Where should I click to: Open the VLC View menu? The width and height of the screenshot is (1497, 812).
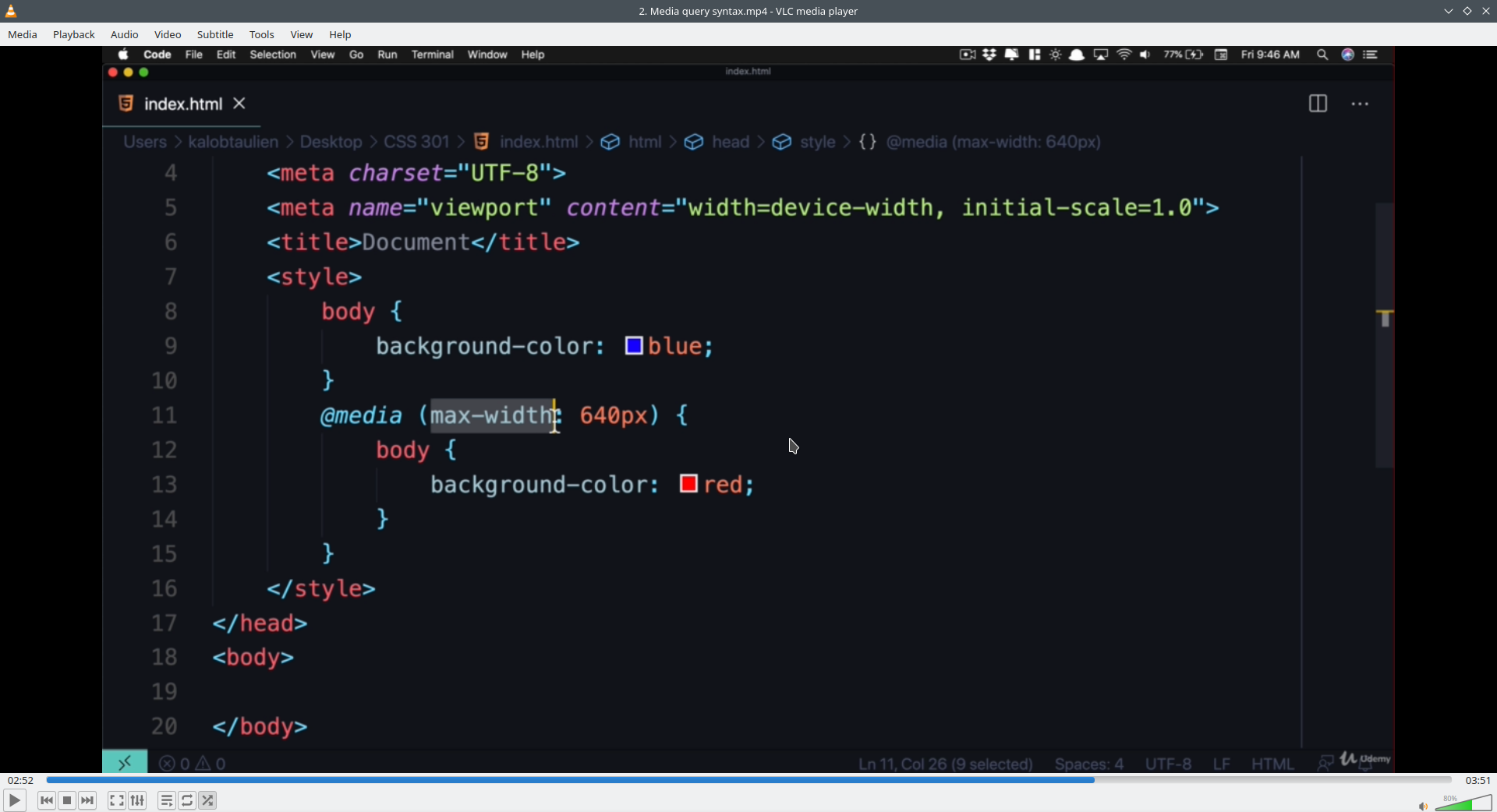[x=302, y=34]
